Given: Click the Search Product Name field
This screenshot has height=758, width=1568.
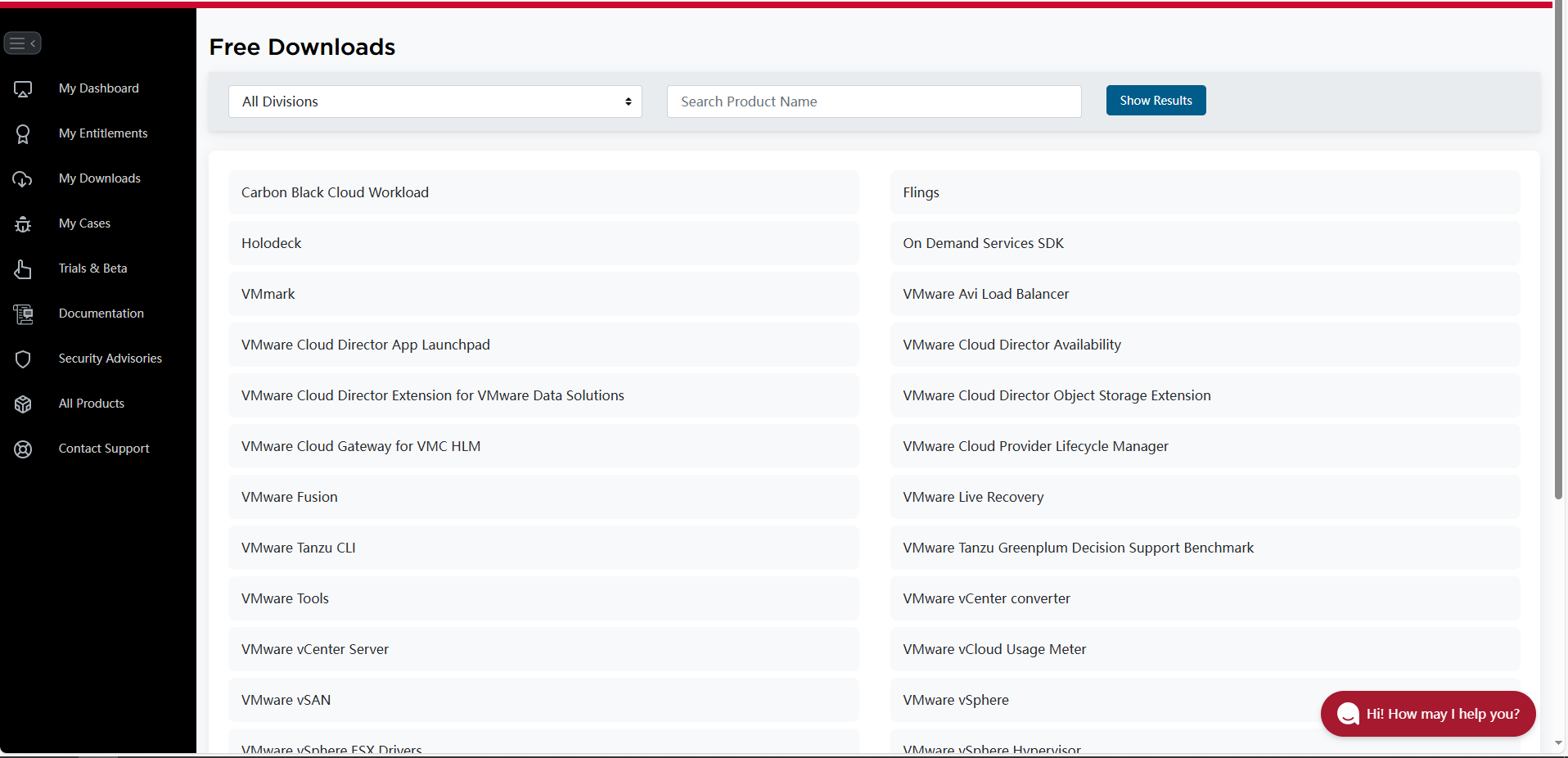Looking at the screenshot, I should pos(874,102).
